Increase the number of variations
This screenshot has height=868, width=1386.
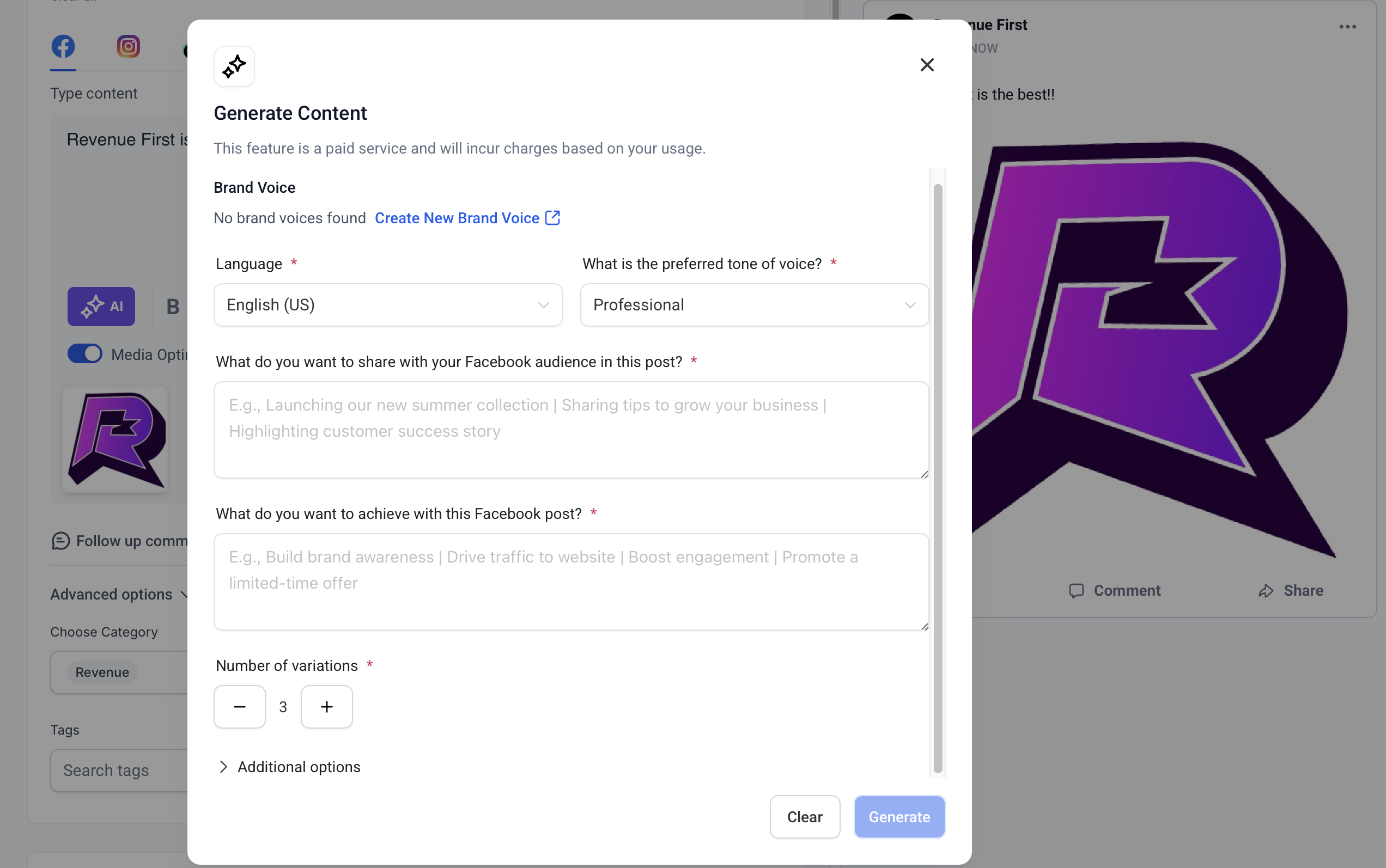(326, 707)
